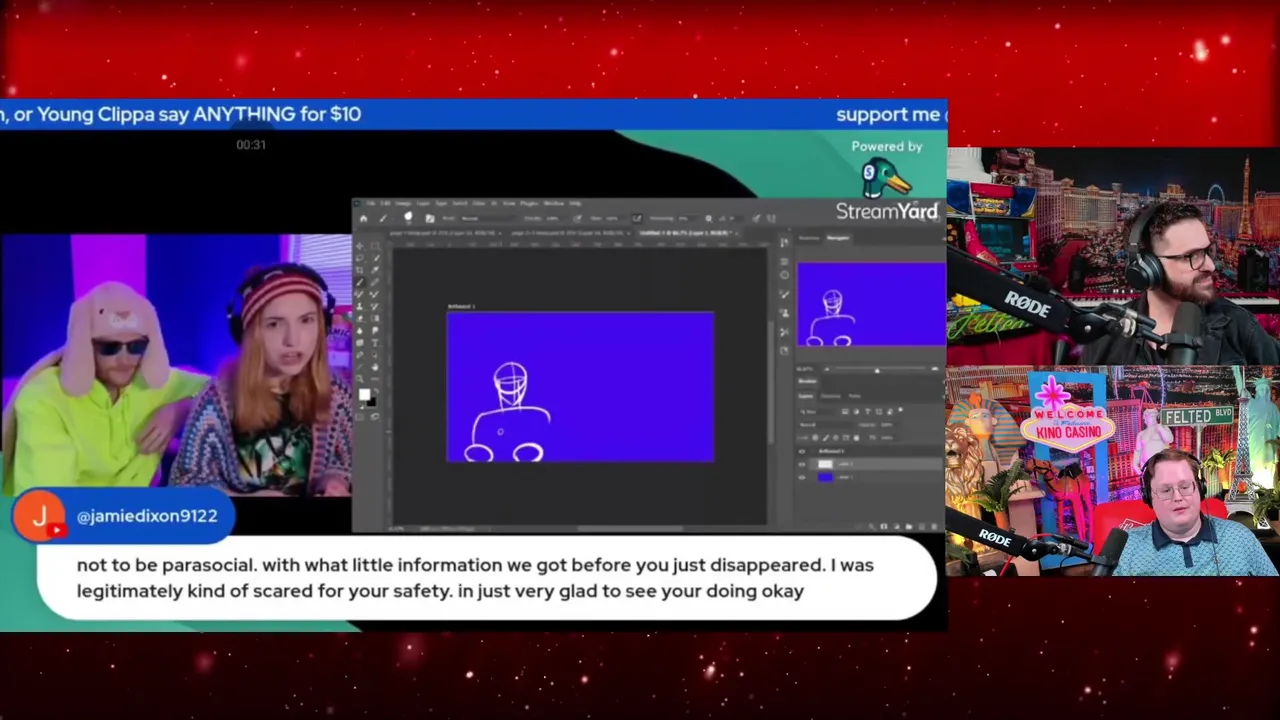Open the Window menu
The width and height of the screenshot is (1280, 720).
coord(554,203)
